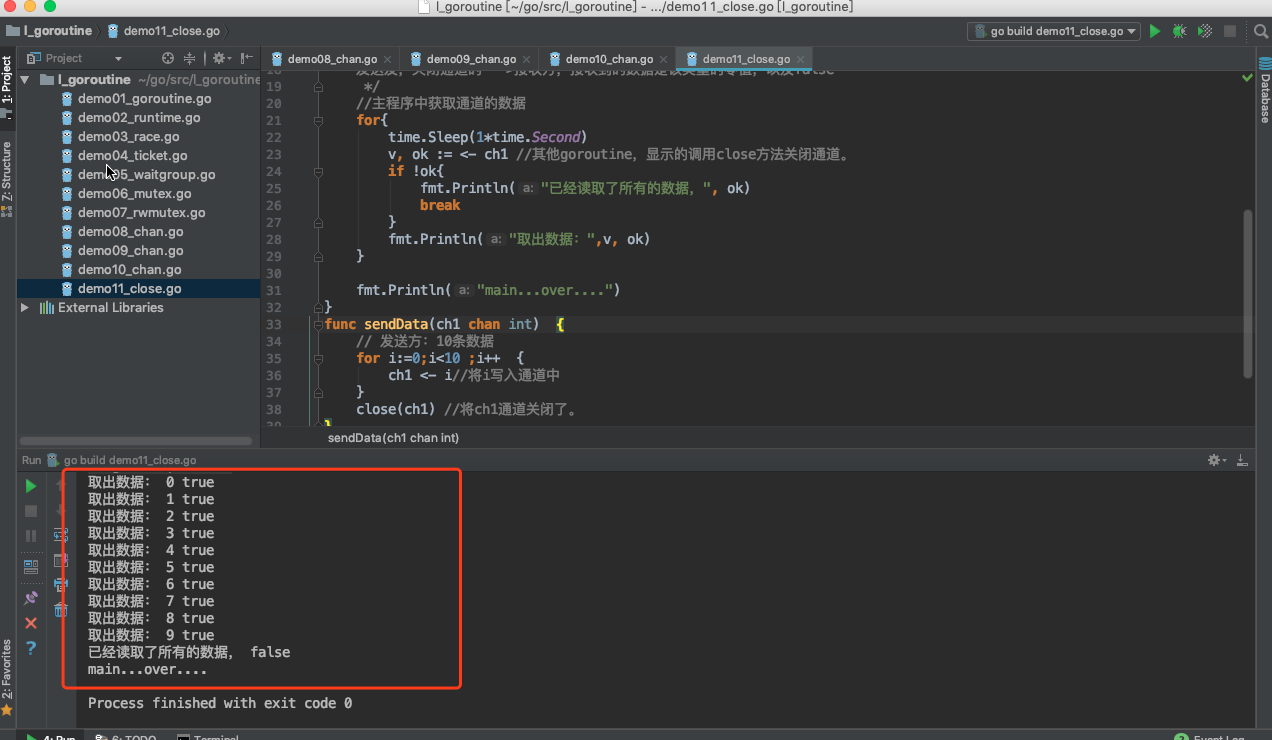Screen dimensions: 1272x740
Task: Expand the External Libraries tree node
Action: [25, 308]
